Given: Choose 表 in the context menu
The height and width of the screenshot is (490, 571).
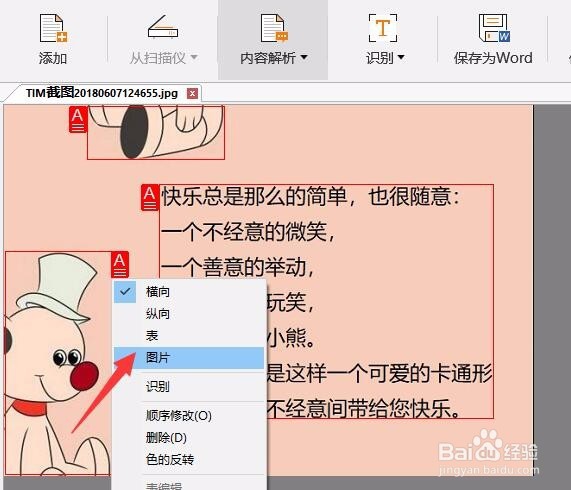Looking at the screenshot, I should [189, 335].
